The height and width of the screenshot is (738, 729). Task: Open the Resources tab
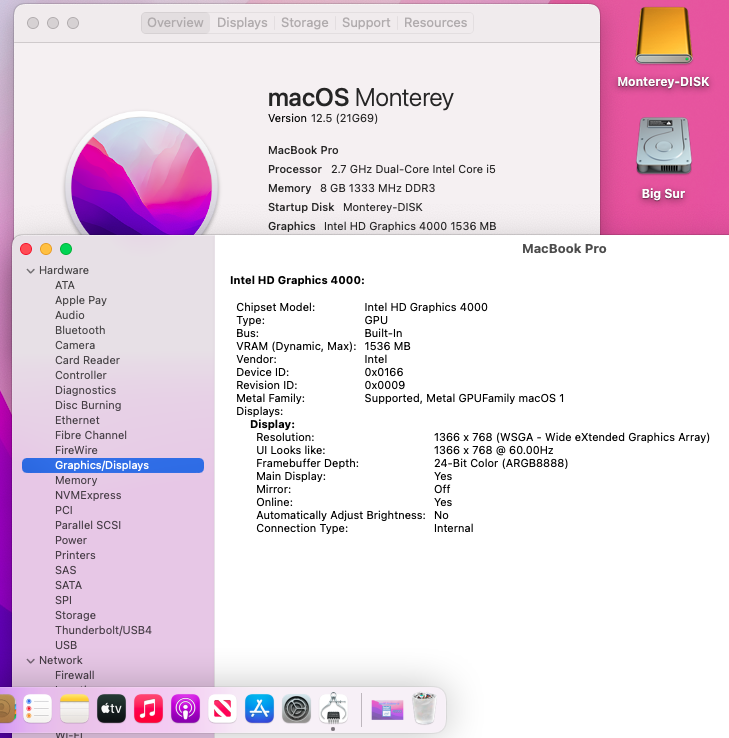(435, 23)
